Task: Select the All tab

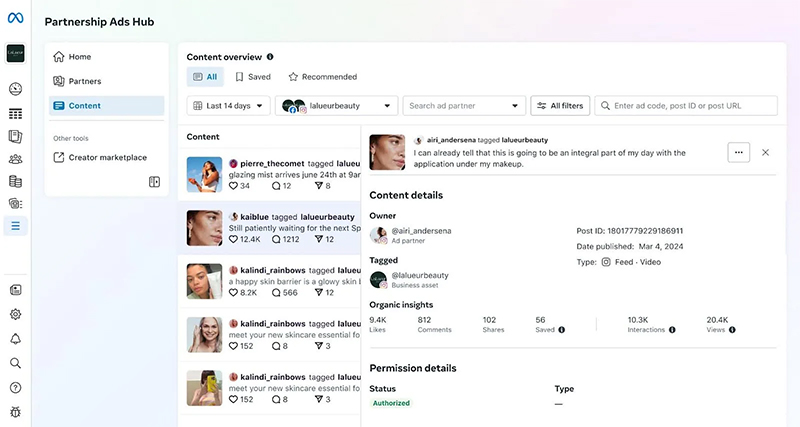Action: click(205, 77)
